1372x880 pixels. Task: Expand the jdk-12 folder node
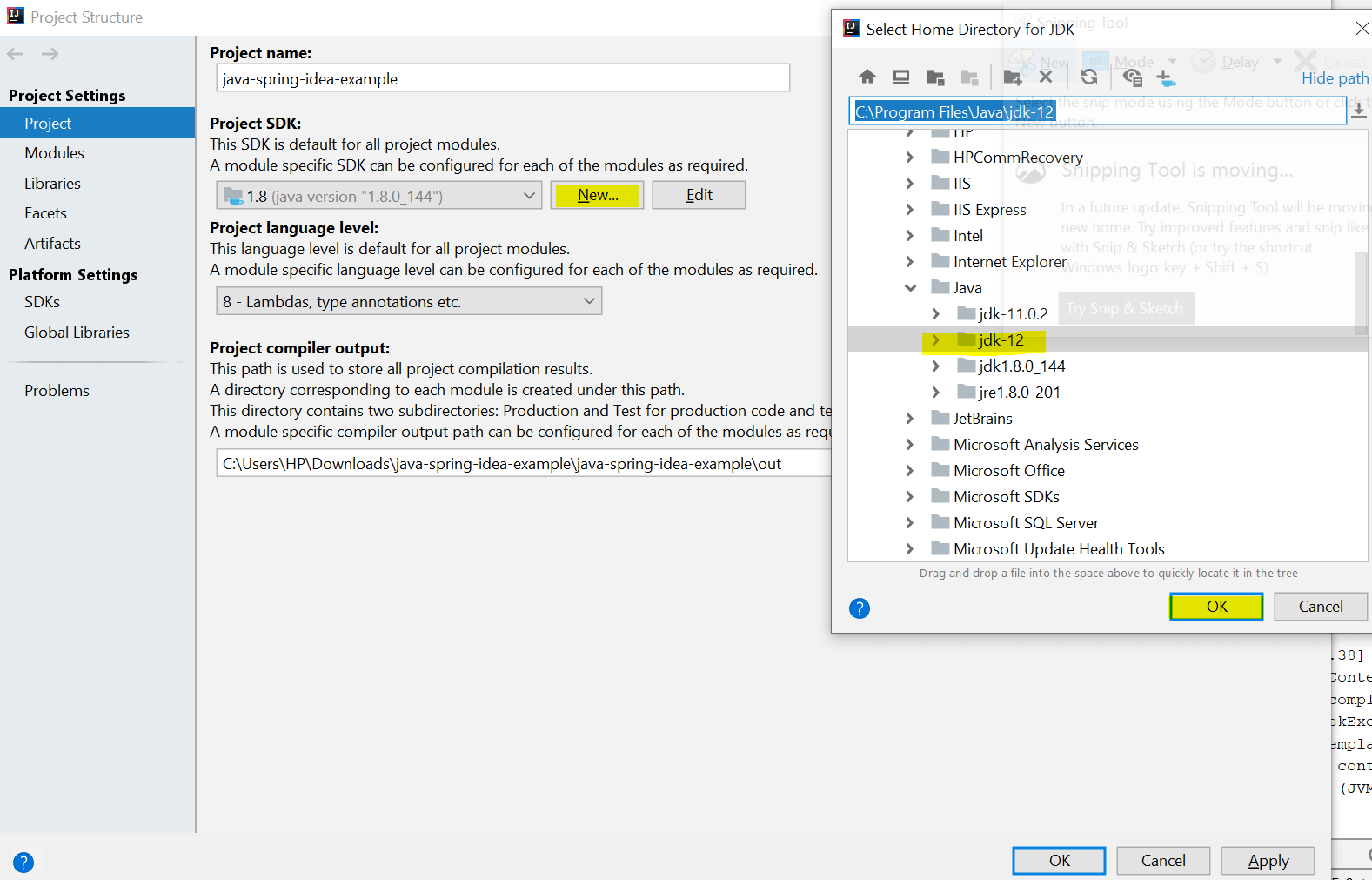[936, 339]
